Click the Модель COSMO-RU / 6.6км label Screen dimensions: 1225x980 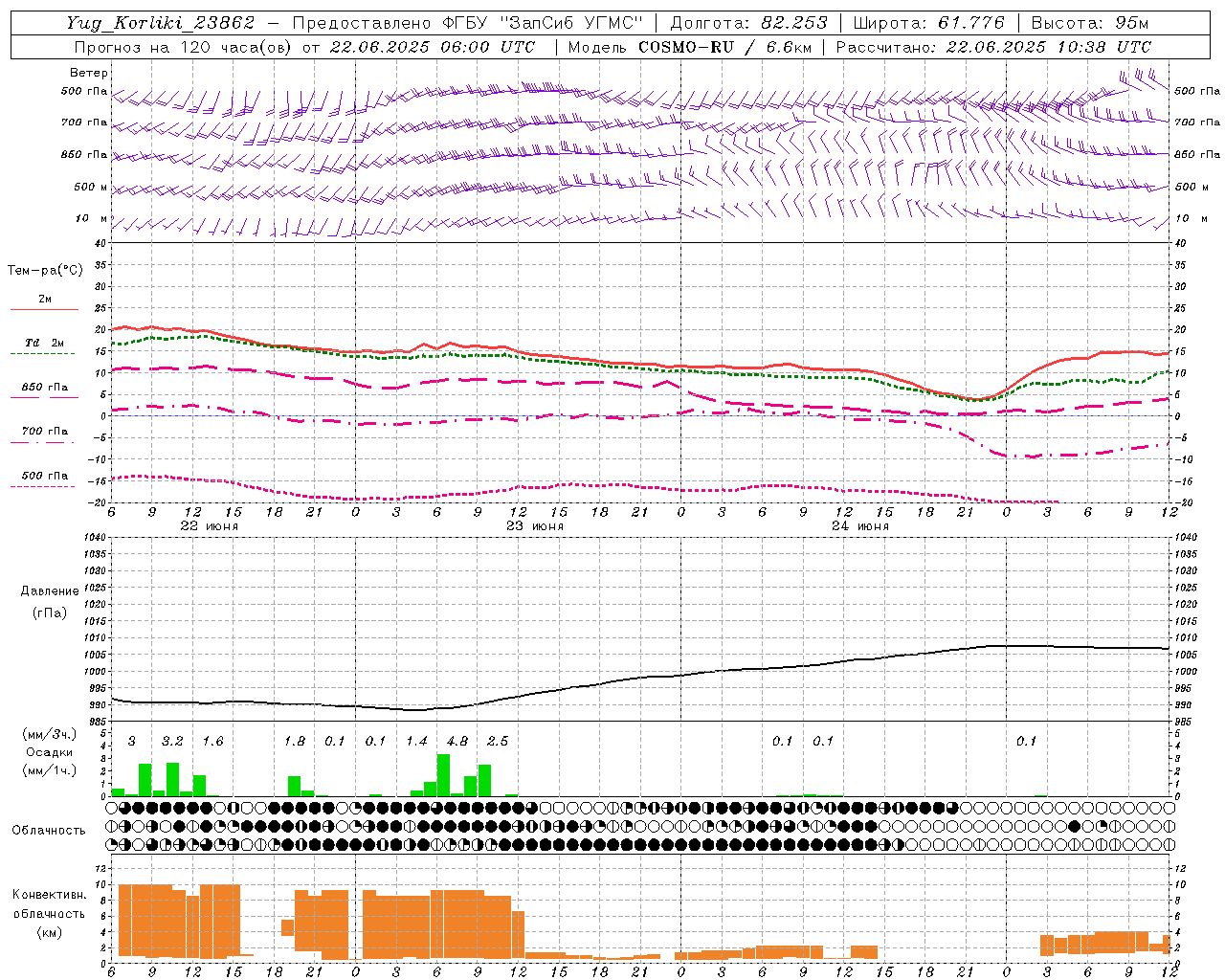tap(688, 47)
